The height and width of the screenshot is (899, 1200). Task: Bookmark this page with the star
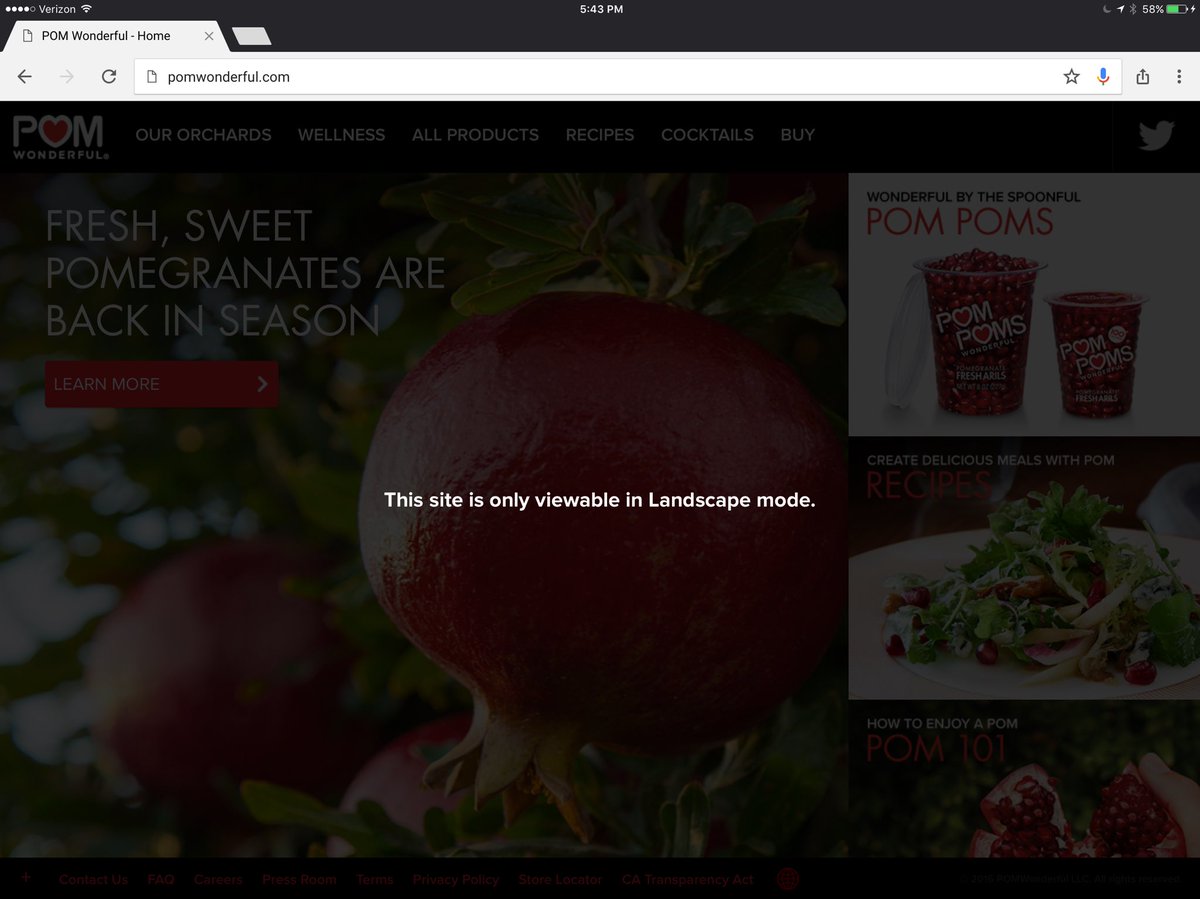tap(1071, 76)
